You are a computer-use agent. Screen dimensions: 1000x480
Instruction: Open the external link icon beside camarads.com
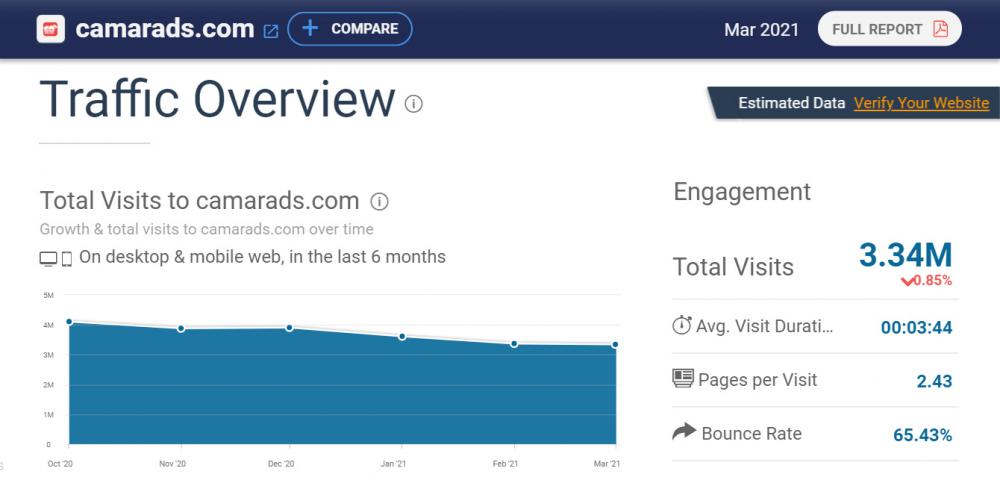270,31
